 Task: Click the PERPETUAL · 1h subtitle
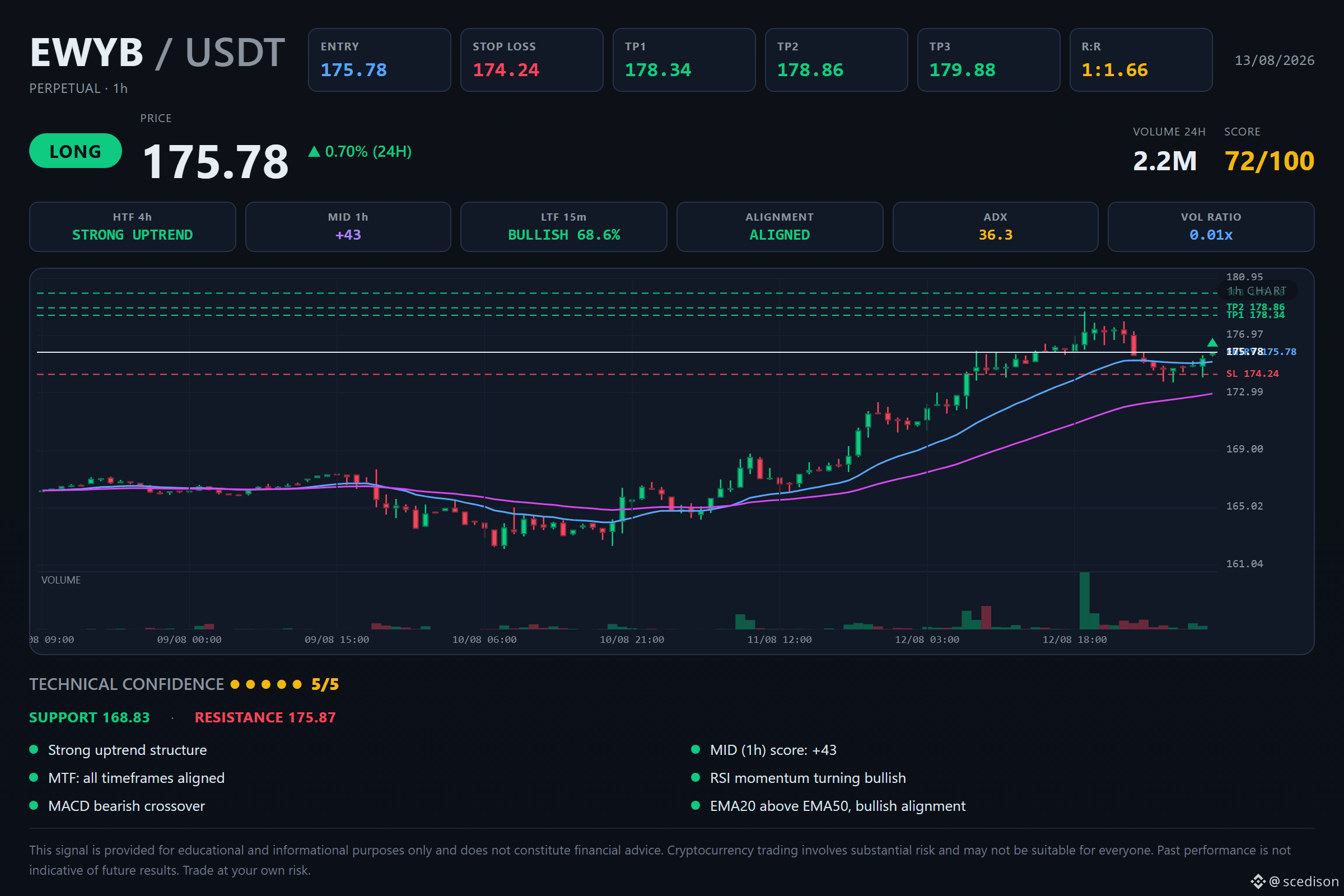coord(78,88)
